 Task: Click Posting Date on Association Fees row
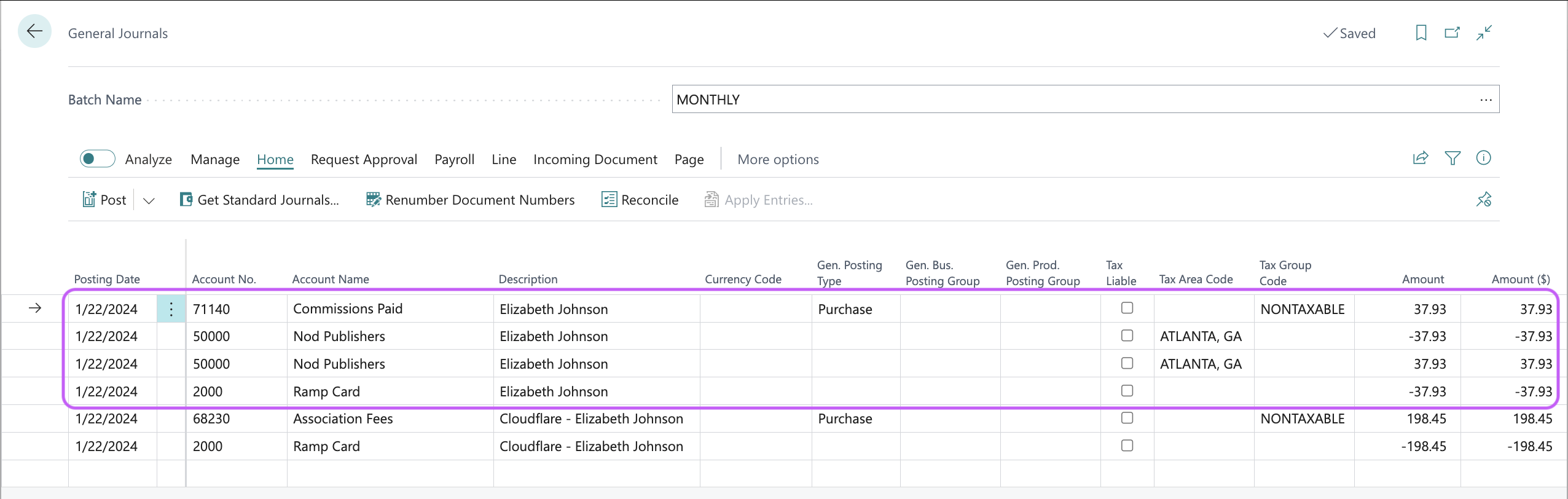112,419
